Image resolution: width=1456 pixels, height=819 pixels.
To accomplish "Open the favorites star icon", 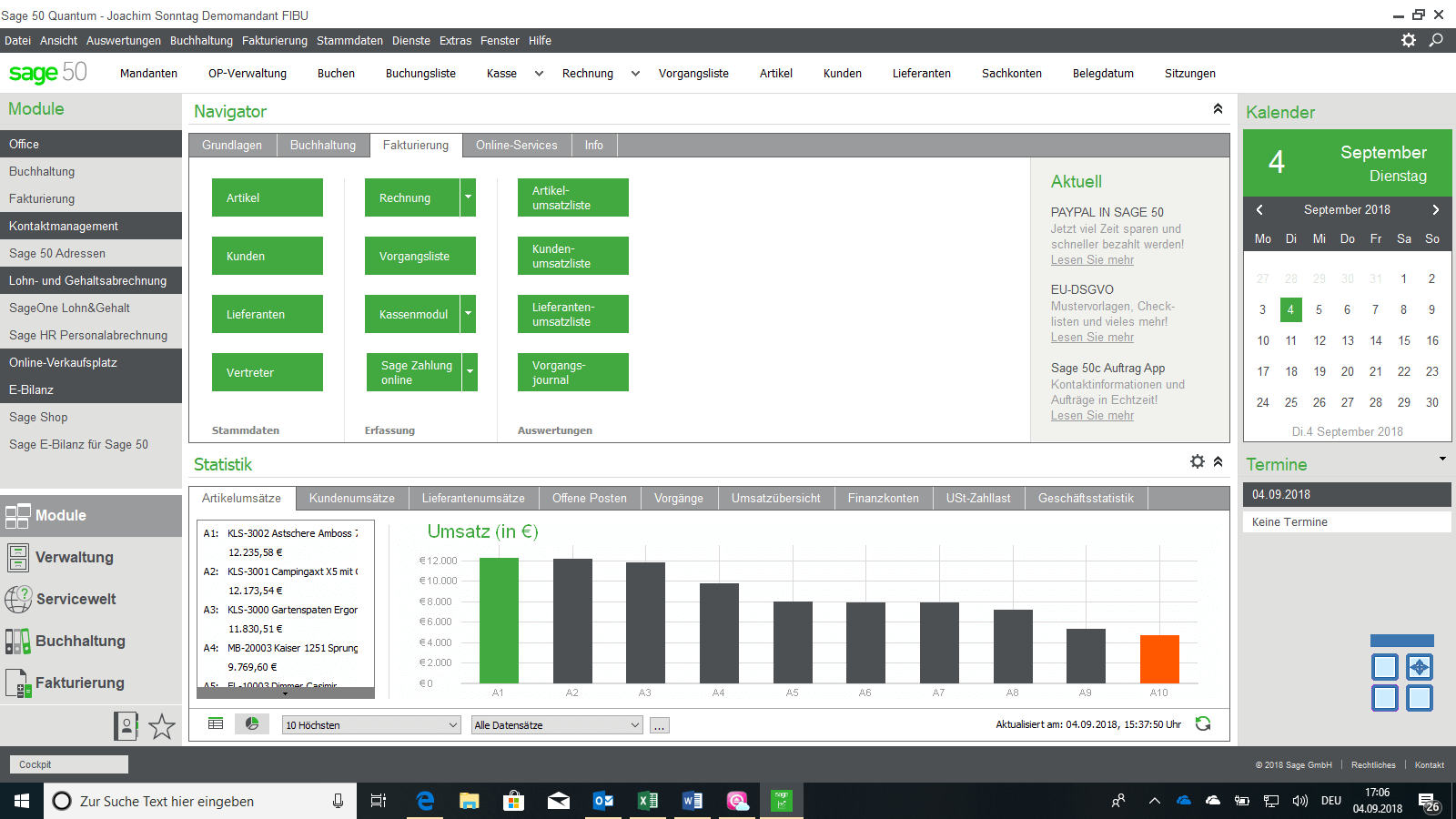I will 162,726.
